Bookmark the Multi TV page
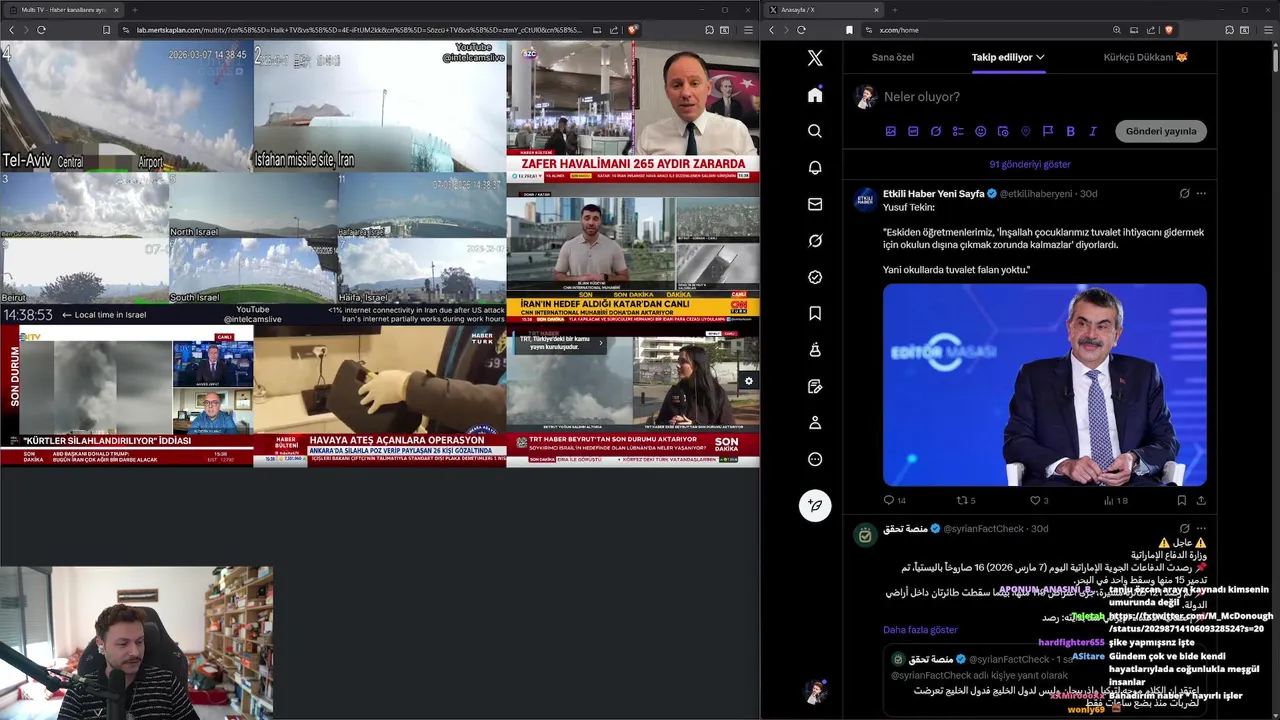Image resolution: width=1280 pixels, height=720 pixels. pos(106,30)
